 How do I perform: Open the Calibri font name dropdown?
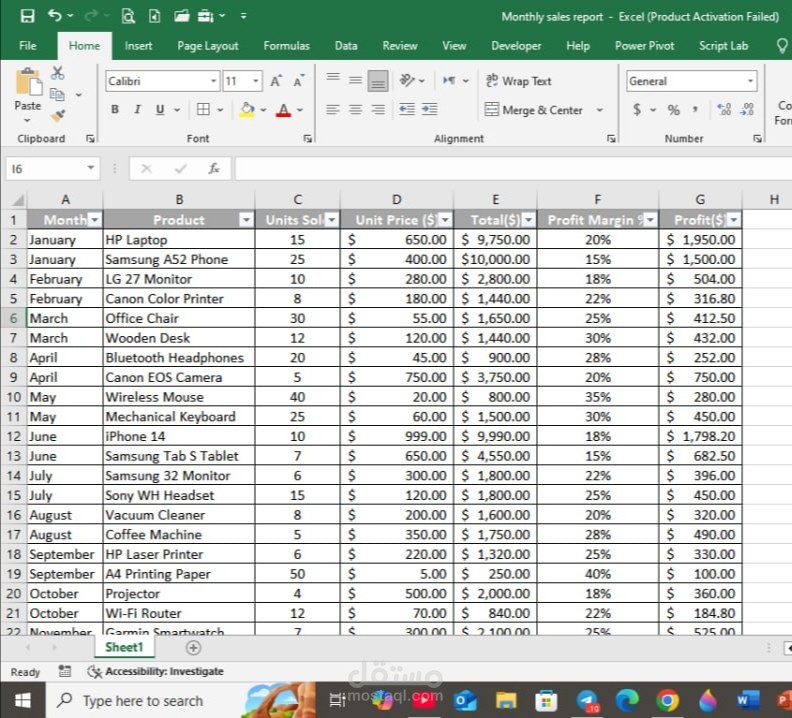click(213, 81)
